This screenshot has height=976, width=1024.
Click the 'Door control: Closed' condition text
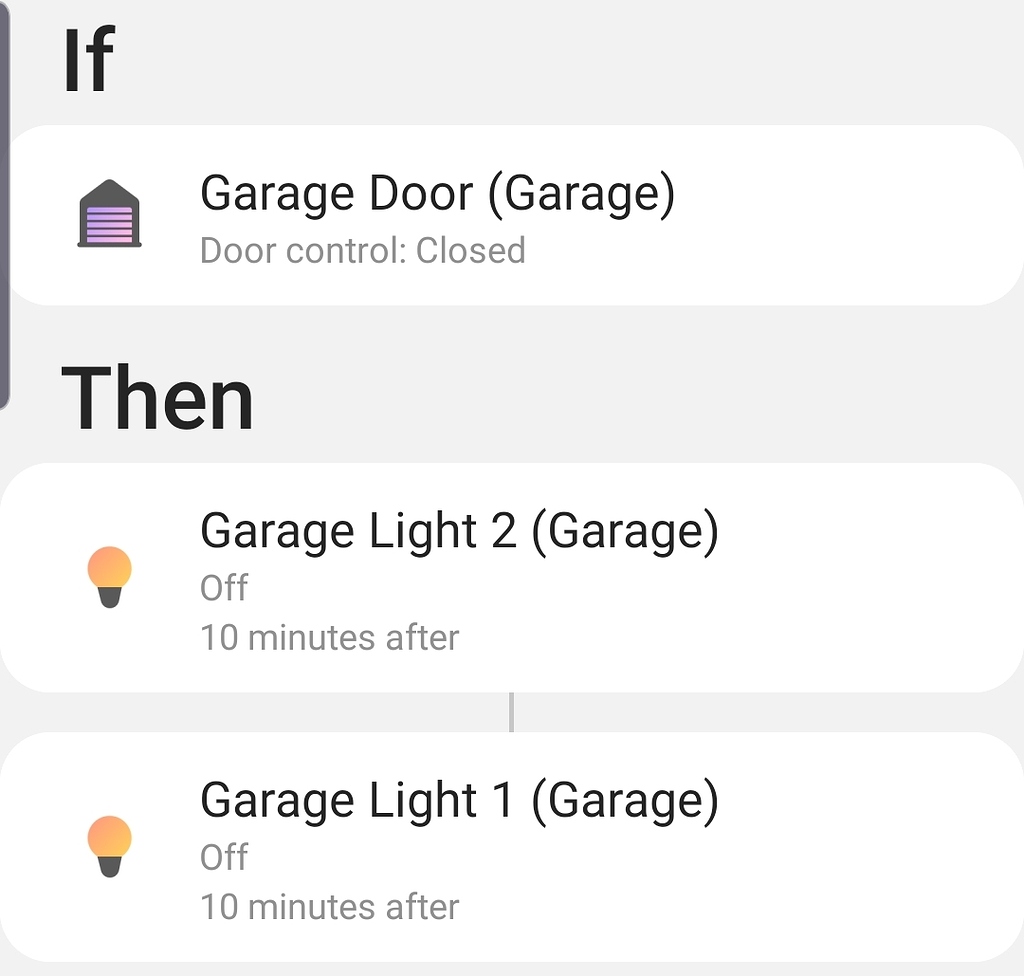click(362, 251)
